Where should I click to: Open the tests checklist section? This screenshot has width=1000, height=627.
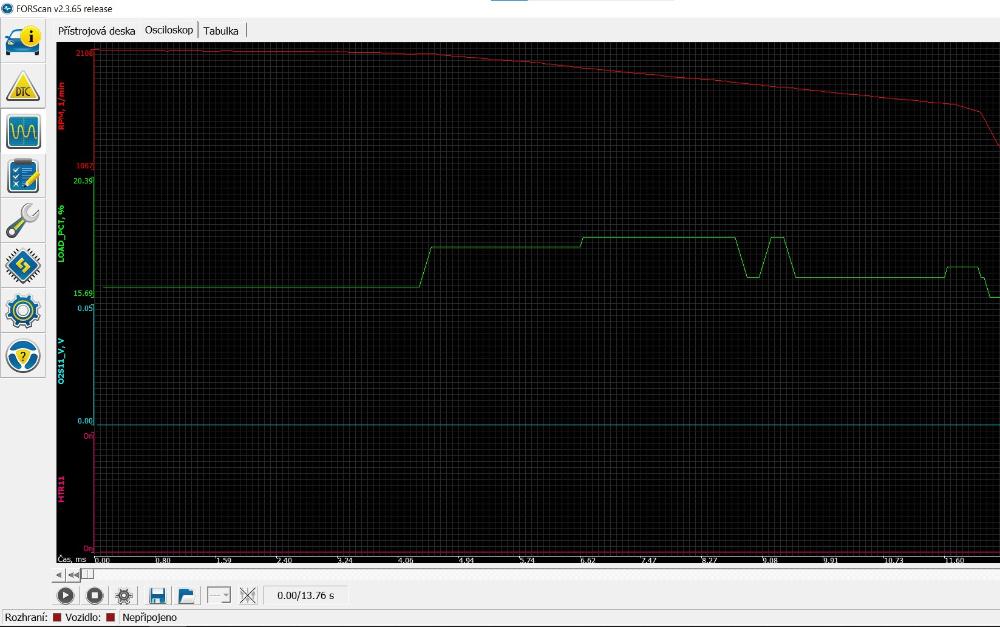point(22,177)
